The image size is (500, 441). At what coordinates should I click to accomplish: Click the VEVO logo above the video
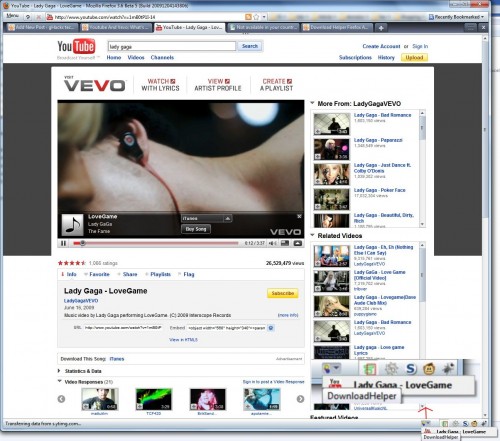tap(95, 84)
